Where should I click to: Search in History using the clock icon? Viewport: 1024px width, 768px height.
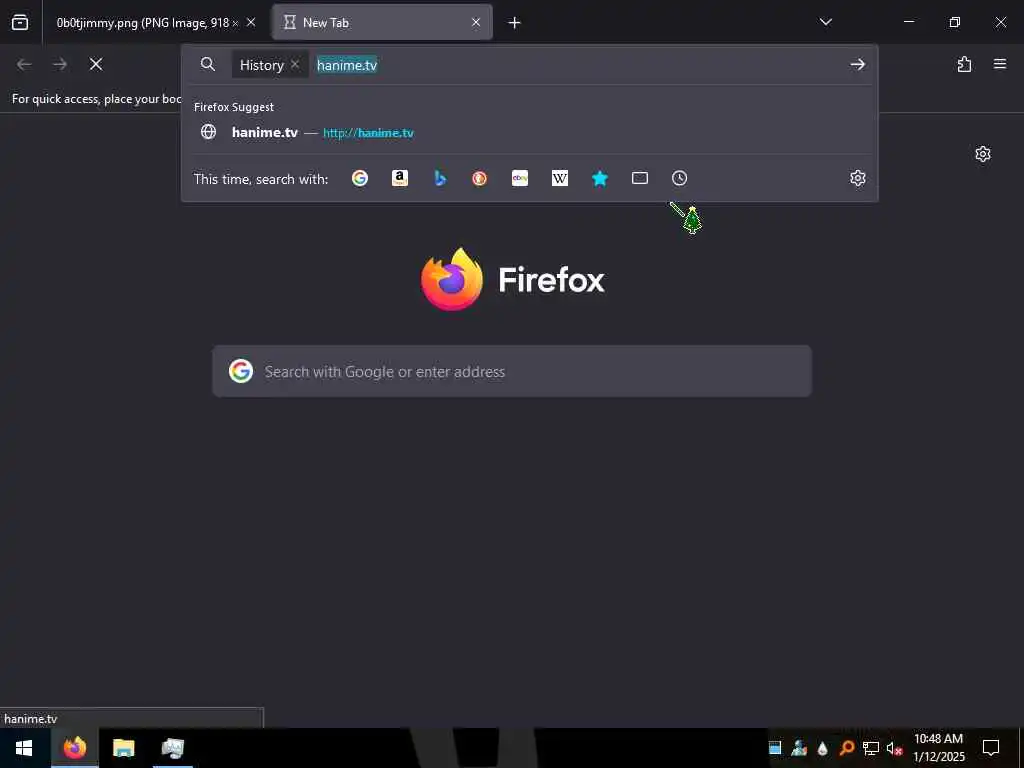point(679,178)
